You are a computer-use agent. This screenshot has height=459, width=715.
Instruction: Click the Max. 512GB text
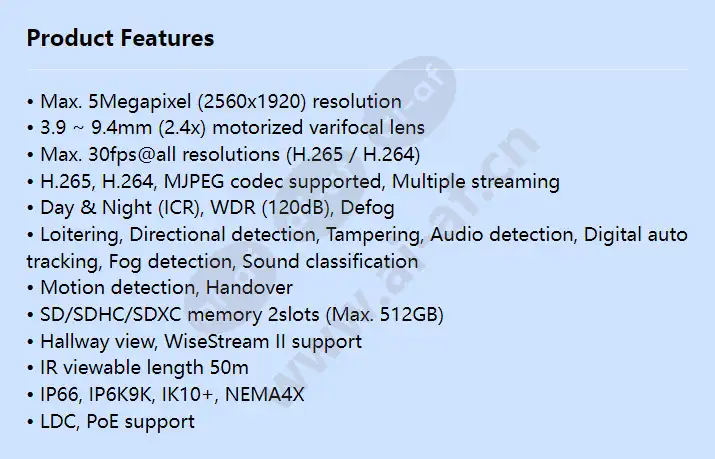tap(384, 315)
